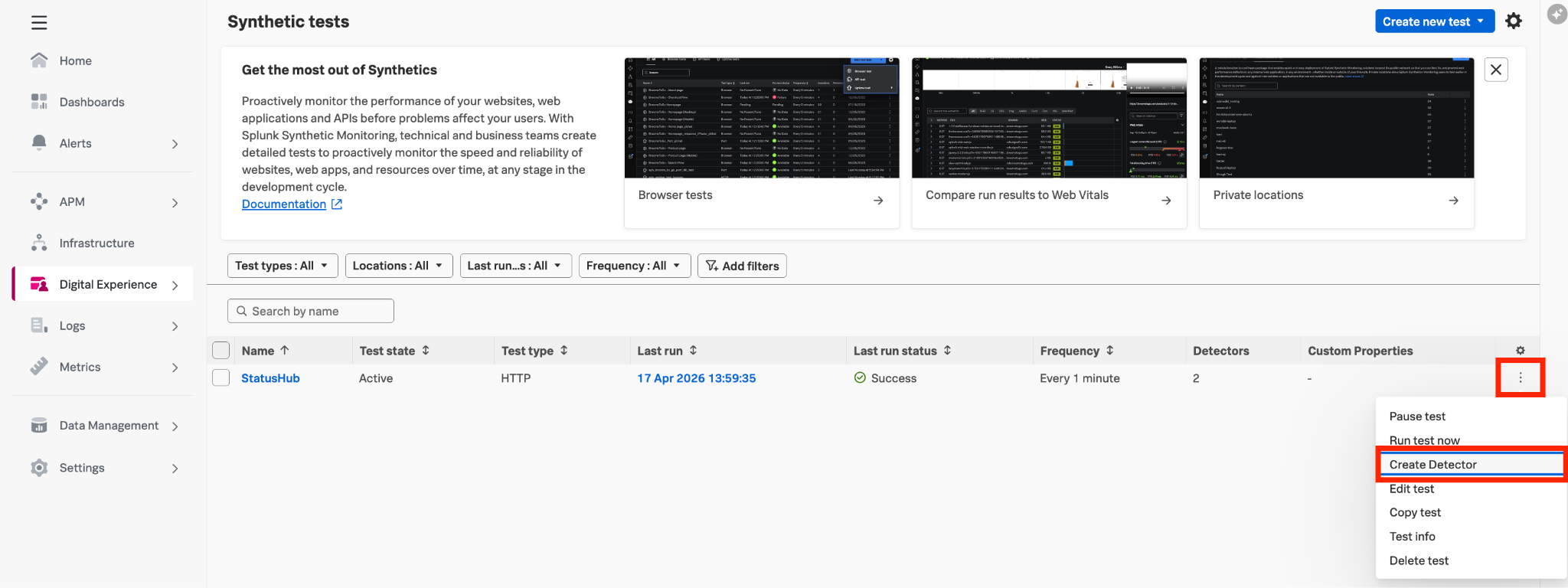The height and width of the screenshot is (588, 1568).
Task: Click the Custom Properties column header
Action: [x=1360, y=351]
